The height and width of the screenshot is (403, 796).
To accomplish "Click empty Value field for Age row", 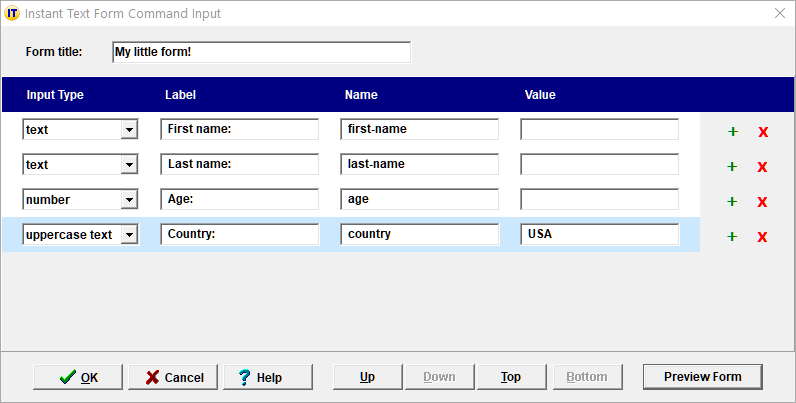I will tap(600, 199).
